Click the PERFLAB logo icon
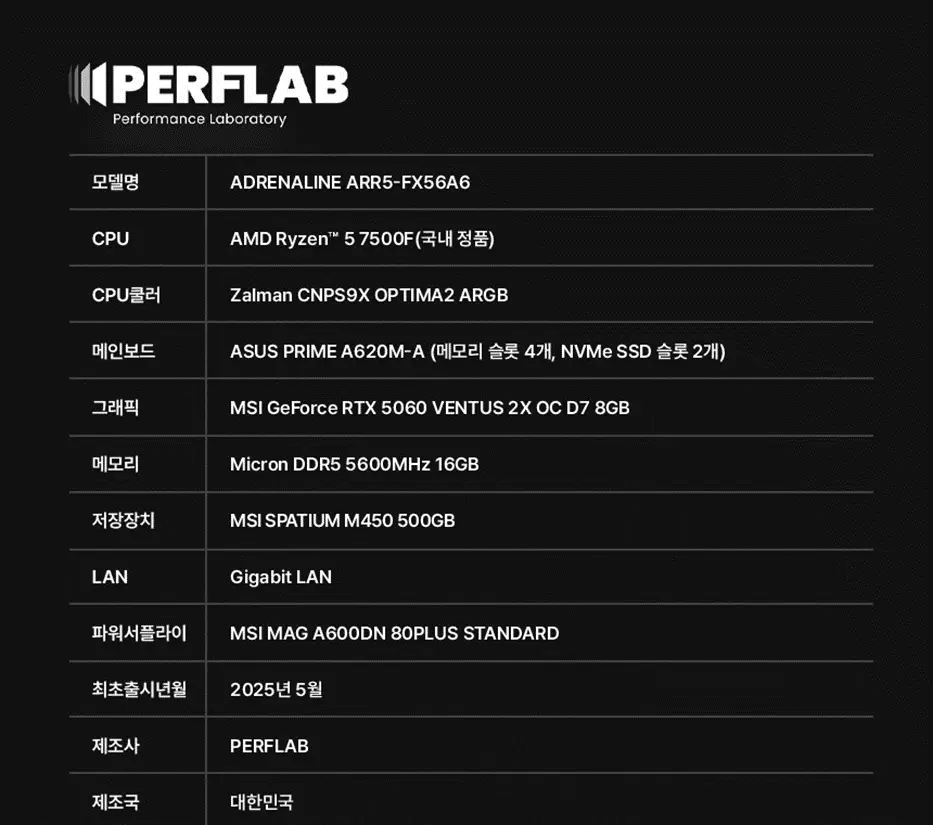933x825 pixels. click(x=88, y=84)
